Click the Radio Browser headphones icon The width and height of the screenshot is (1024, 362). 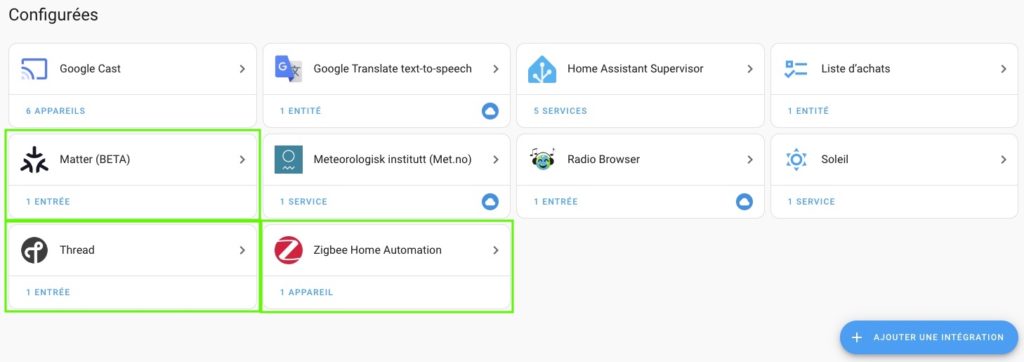tap(542, 159)
